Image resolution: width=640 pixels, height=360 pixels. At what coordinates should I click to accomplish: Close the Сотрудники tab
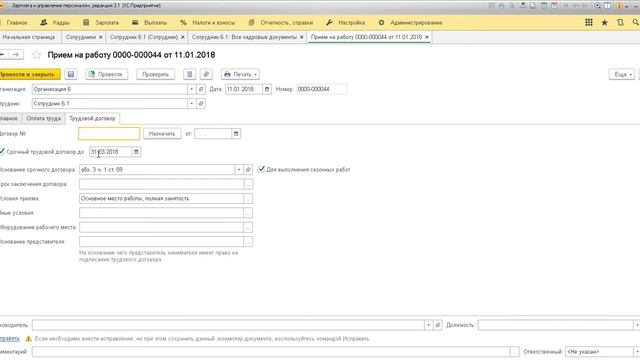pyautogui.click(x=100, y=37)
